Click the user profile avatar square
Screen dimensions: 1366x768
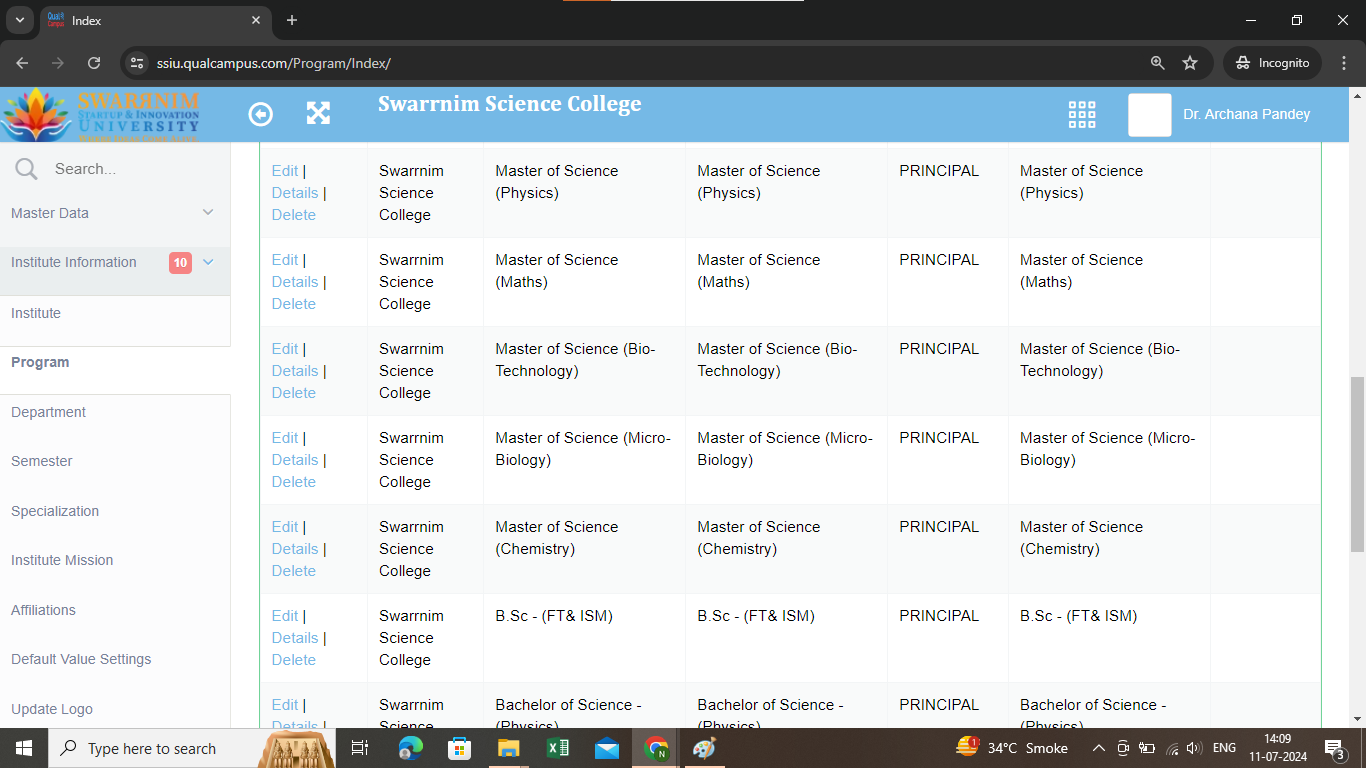click(x=1150, y=114)
